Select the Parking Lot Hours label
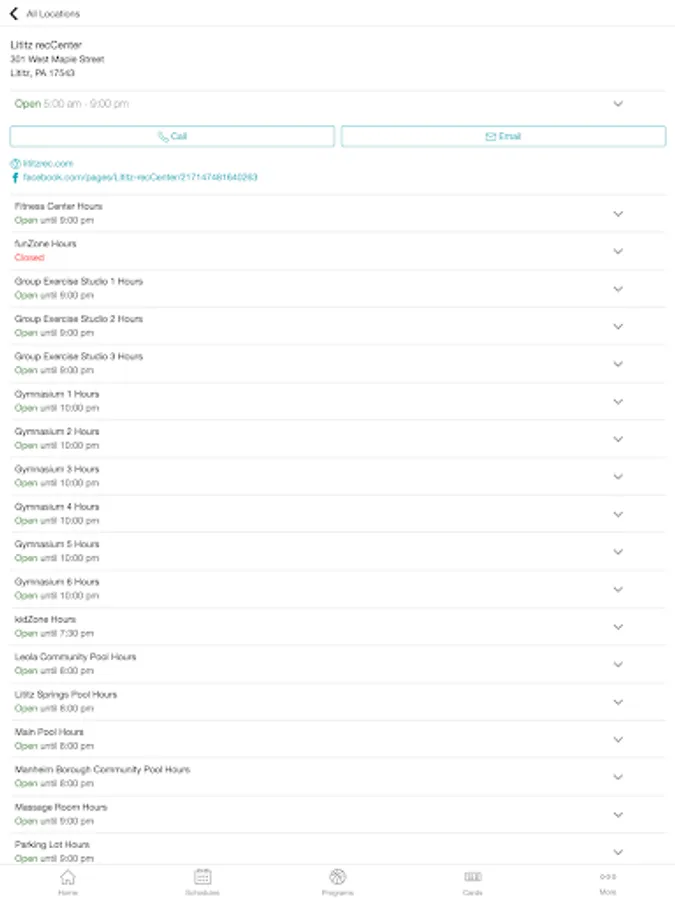The height and width of the screenshot is (900, 675). pyautogui.click(x=52, y=844)
